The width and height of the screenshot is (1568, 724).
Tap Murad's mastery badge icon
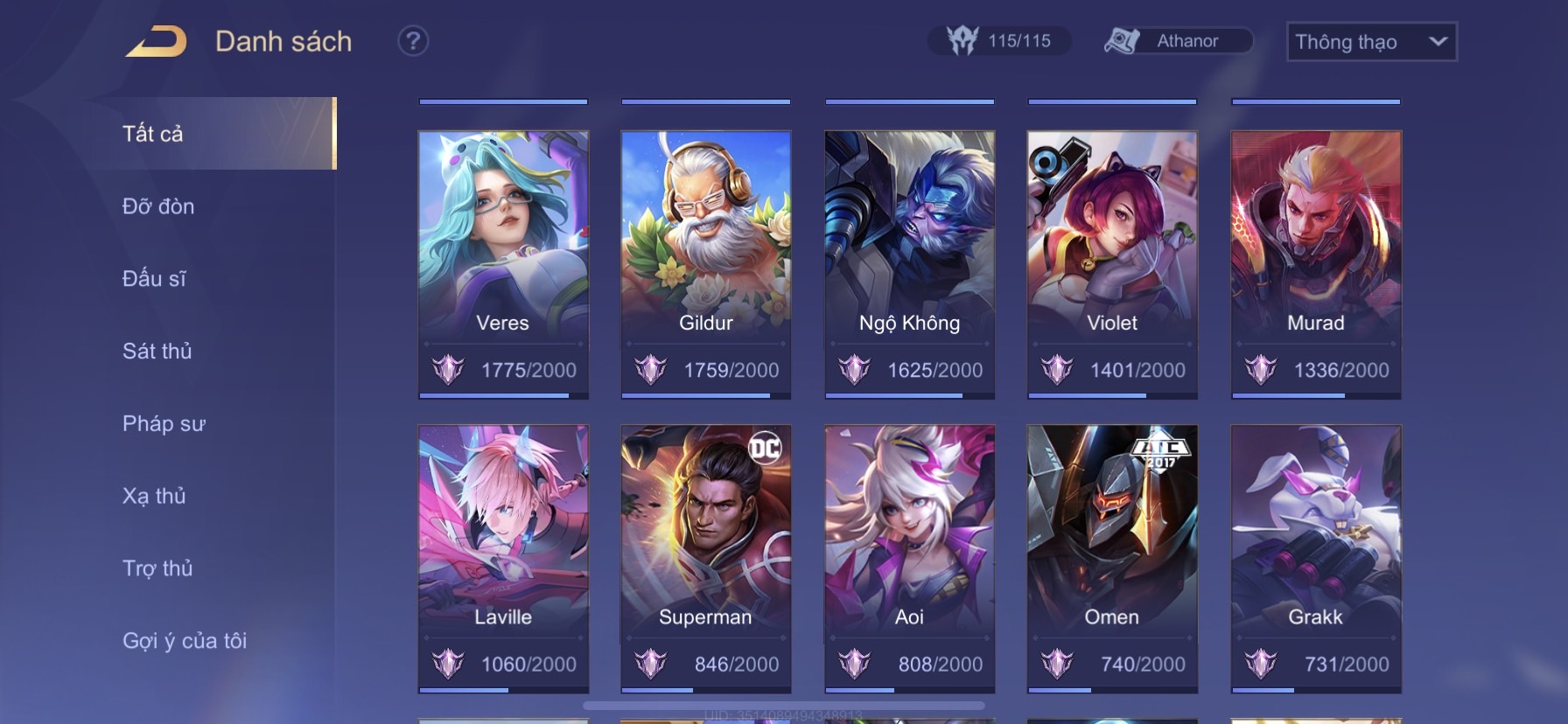[x=1261, y=370]
